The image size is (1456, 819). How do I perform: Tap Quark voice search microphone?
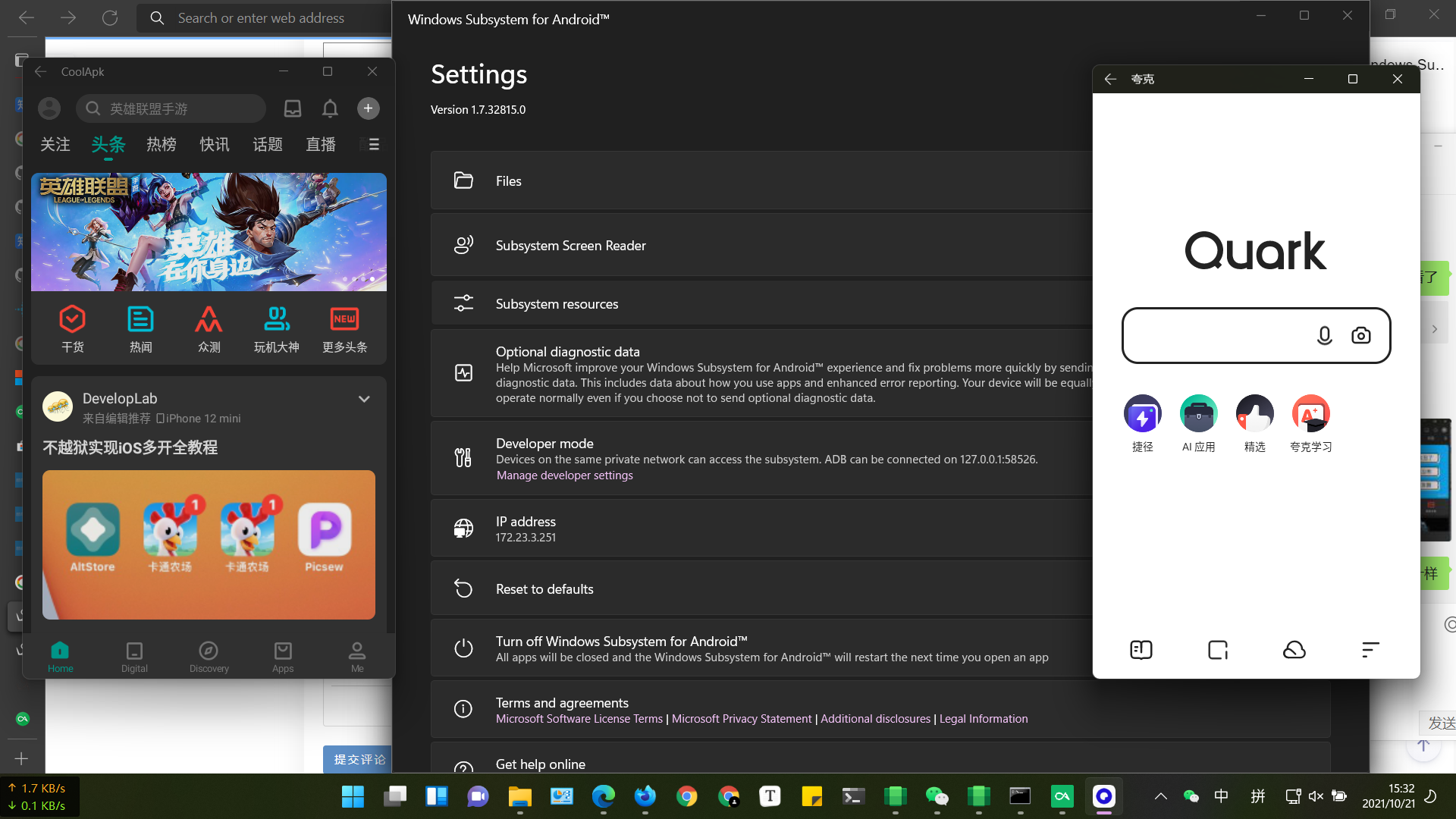pos(1324,335)
